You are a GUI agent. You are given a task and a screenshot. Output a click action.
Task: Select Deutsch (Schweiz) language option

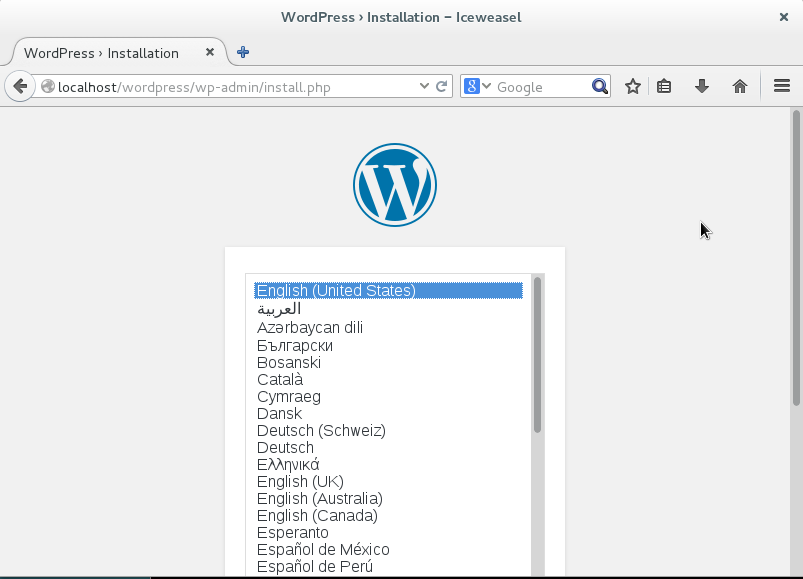pyautogui.click(x=389, y=431)
